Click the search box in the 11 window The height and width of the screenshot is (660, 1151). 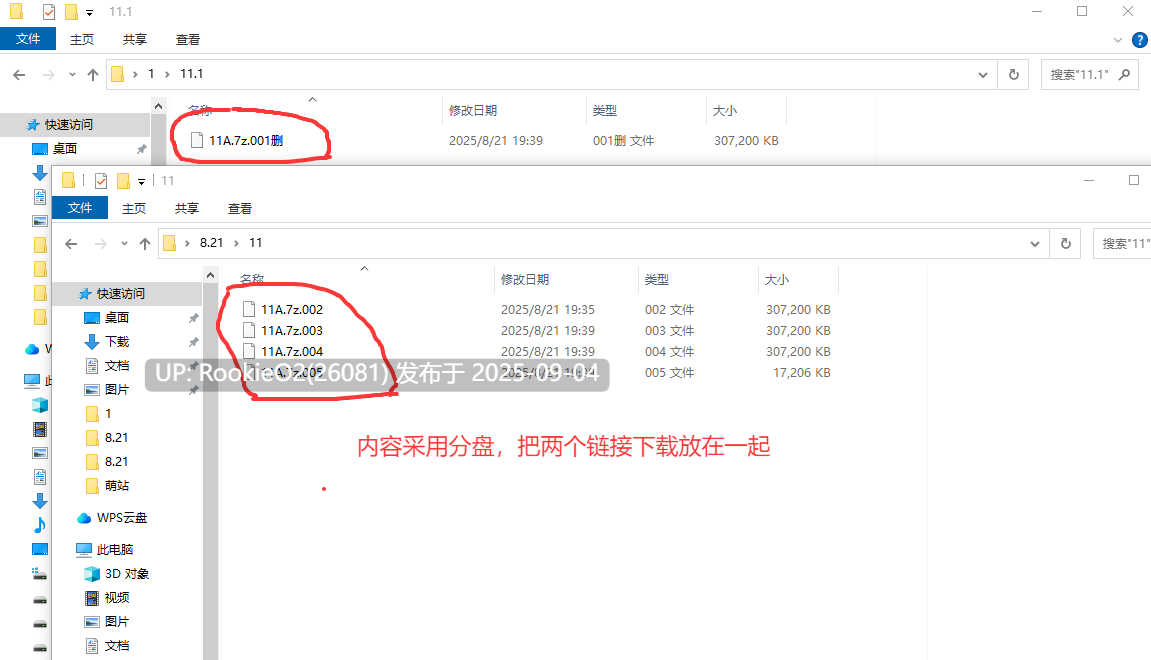[1122, 243]
